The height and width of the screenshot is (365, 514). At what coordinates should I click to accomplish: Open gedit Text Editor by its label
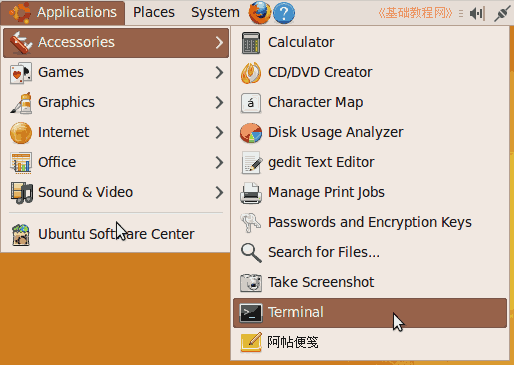coord(321,162)
